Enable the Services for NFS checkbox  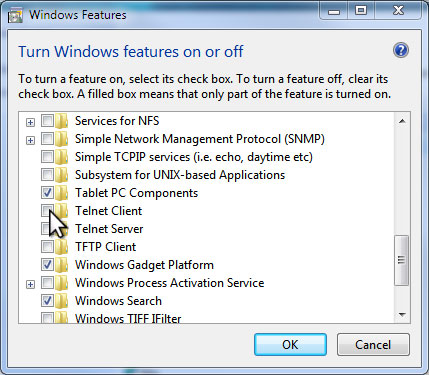click(47, 121)
